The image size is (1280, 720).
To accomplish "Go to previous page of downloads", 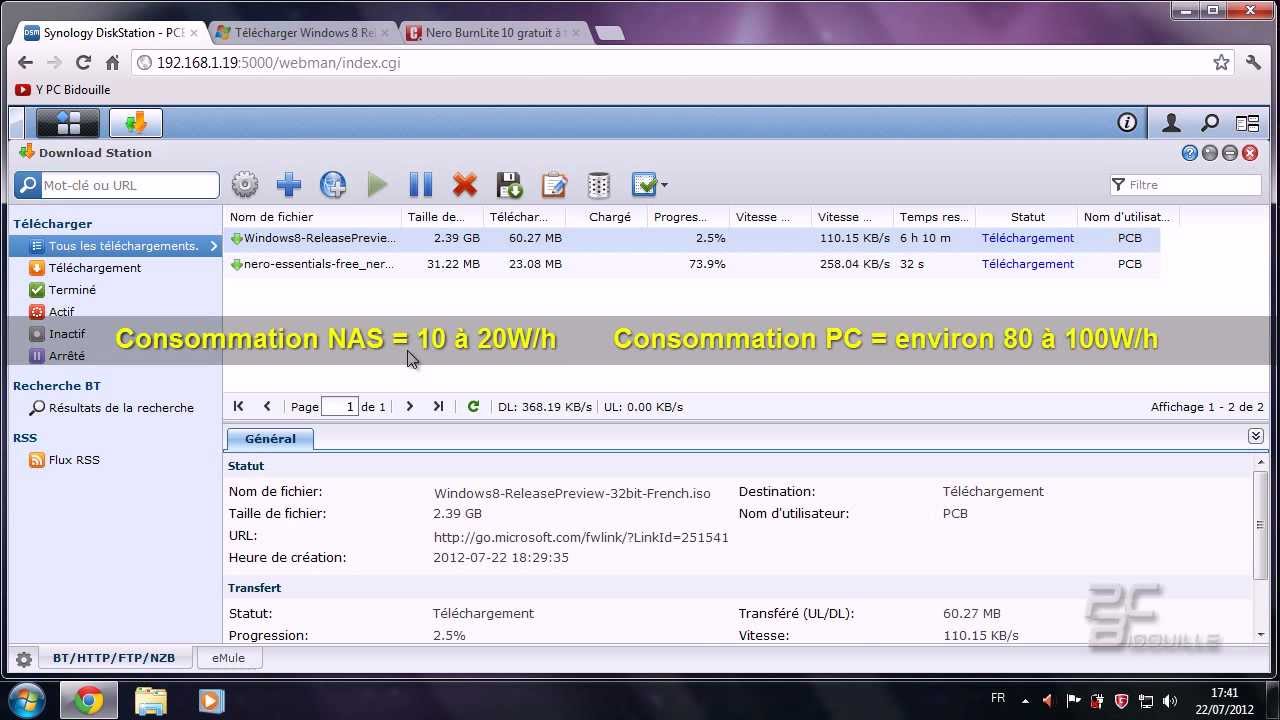I will click(267, 407).
